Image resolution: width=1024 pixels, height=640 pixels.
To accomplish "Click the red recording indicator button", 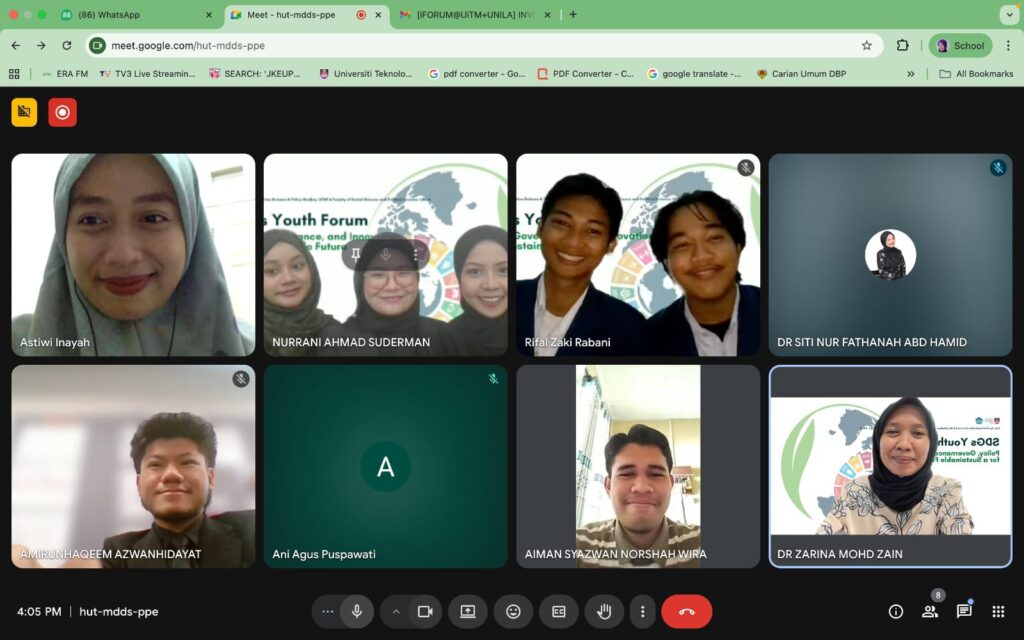I will [62, 112].
